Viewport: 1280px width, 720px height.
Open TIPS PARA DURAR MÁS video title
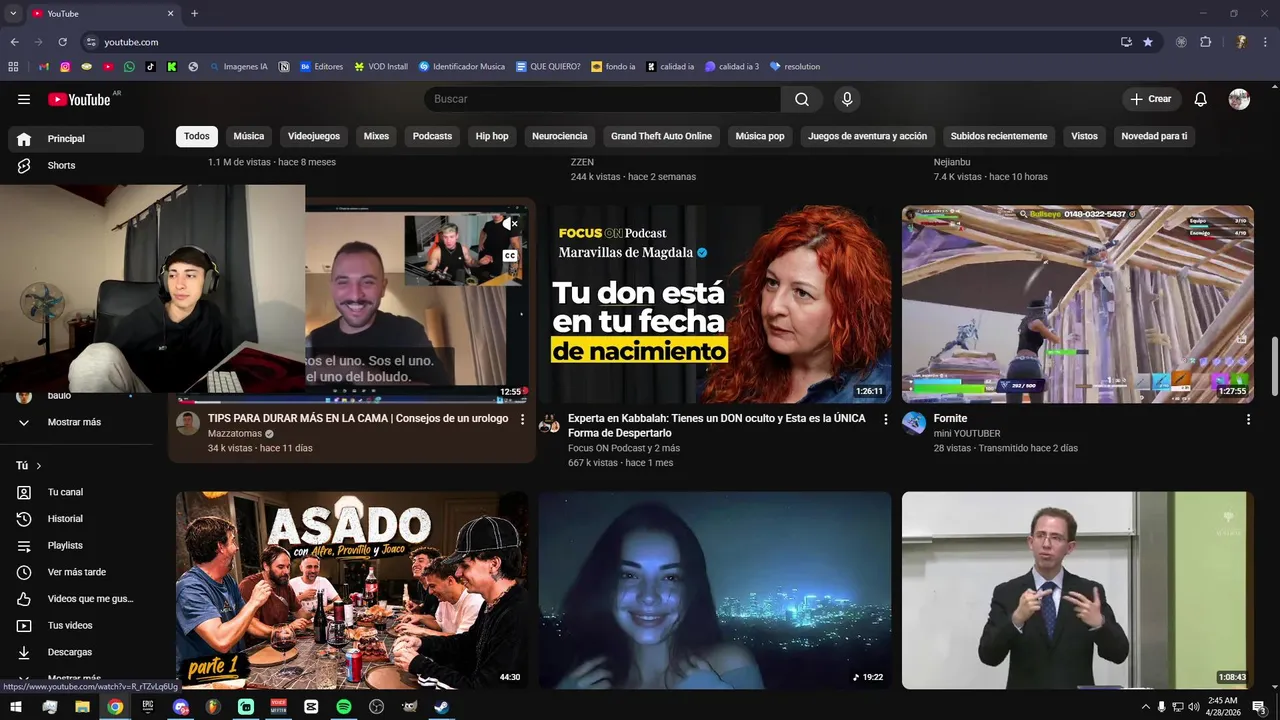pyautogui.click(x=358, y=418)
